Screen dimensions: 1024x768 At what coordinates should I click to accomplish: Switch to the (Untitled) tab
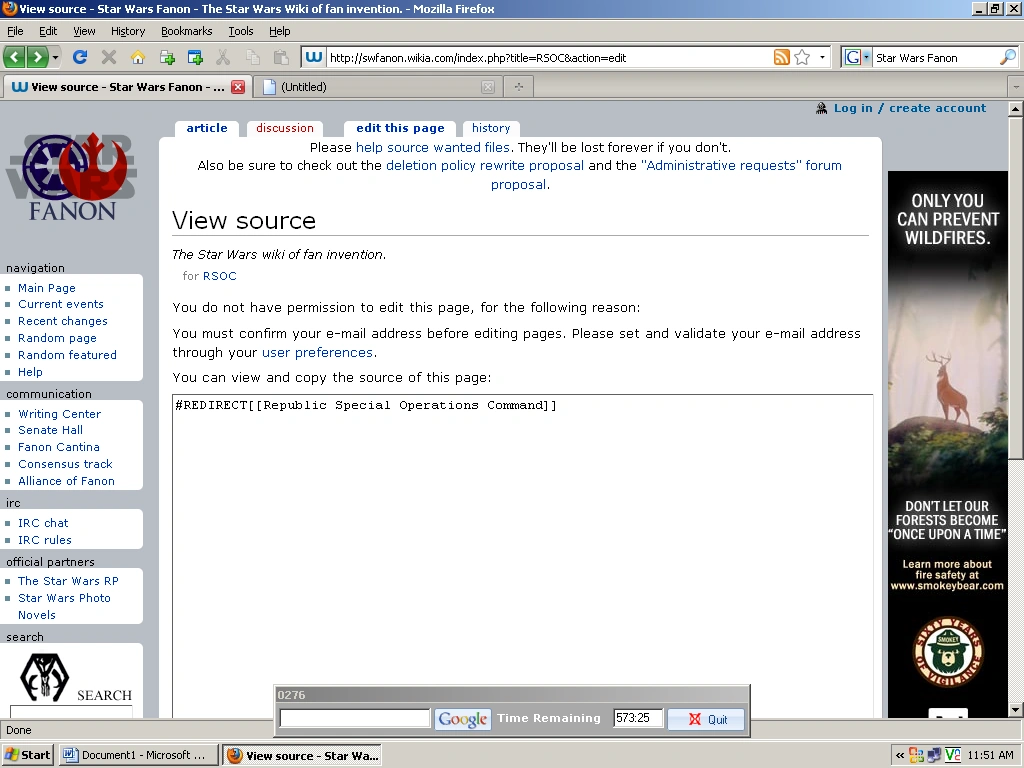372,87
